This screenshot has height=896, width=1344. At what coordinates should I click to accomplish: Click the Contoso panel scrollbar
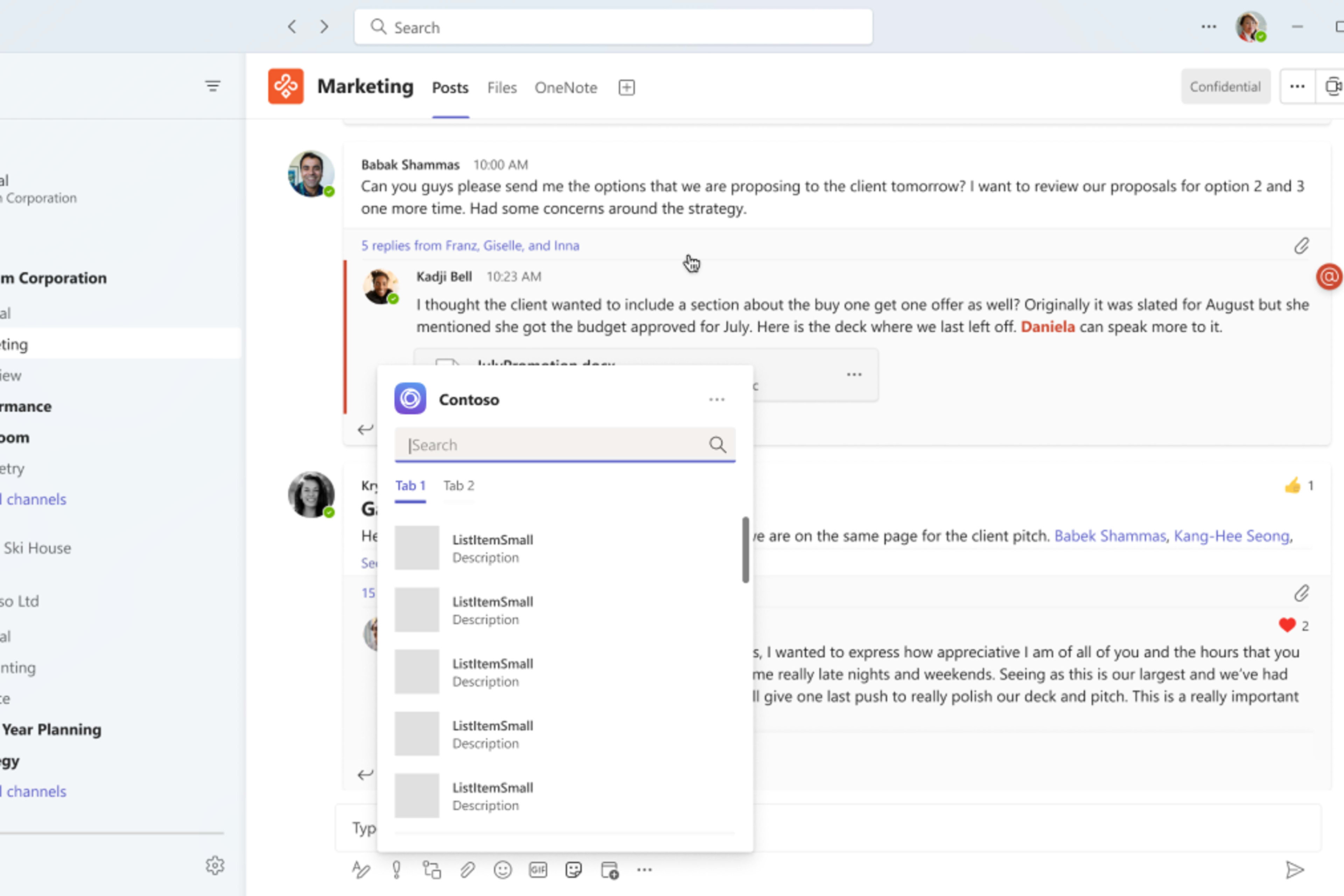pos(745,550)
